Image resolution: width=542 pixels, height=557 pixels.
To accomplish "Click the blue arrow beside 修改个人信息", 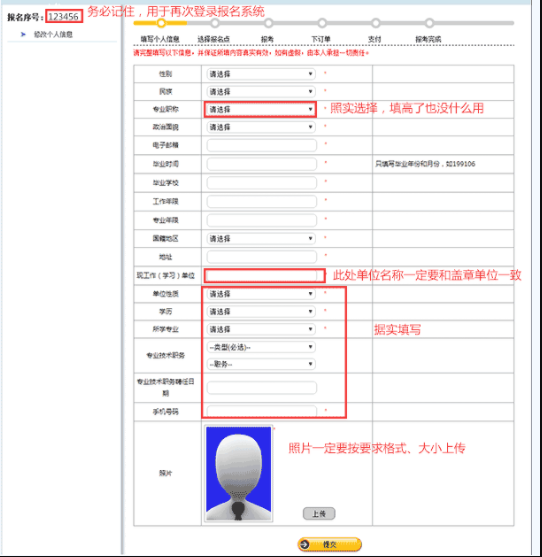I will [23, 34].
